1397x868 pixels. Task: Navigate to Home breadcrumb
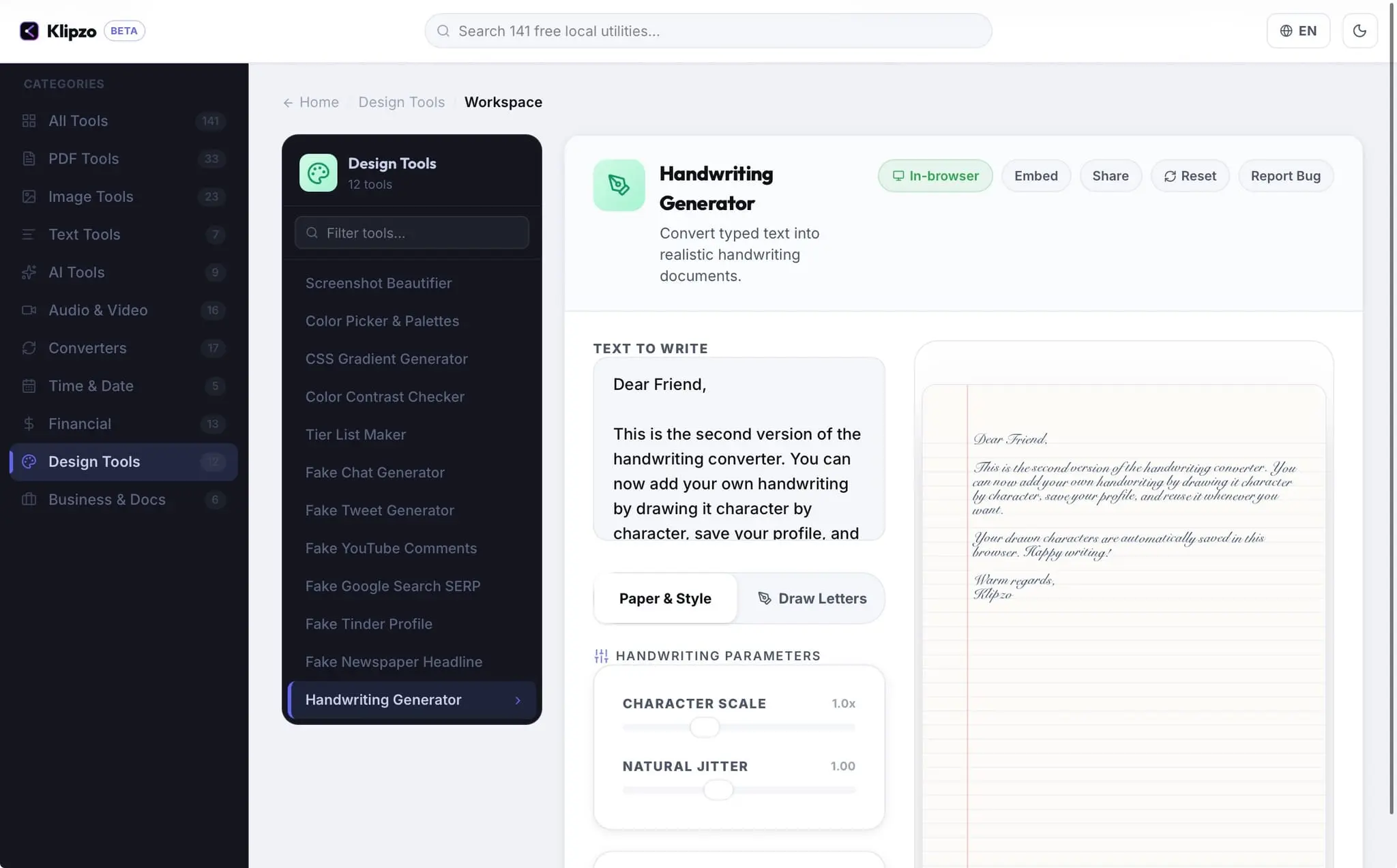point(319,102)
